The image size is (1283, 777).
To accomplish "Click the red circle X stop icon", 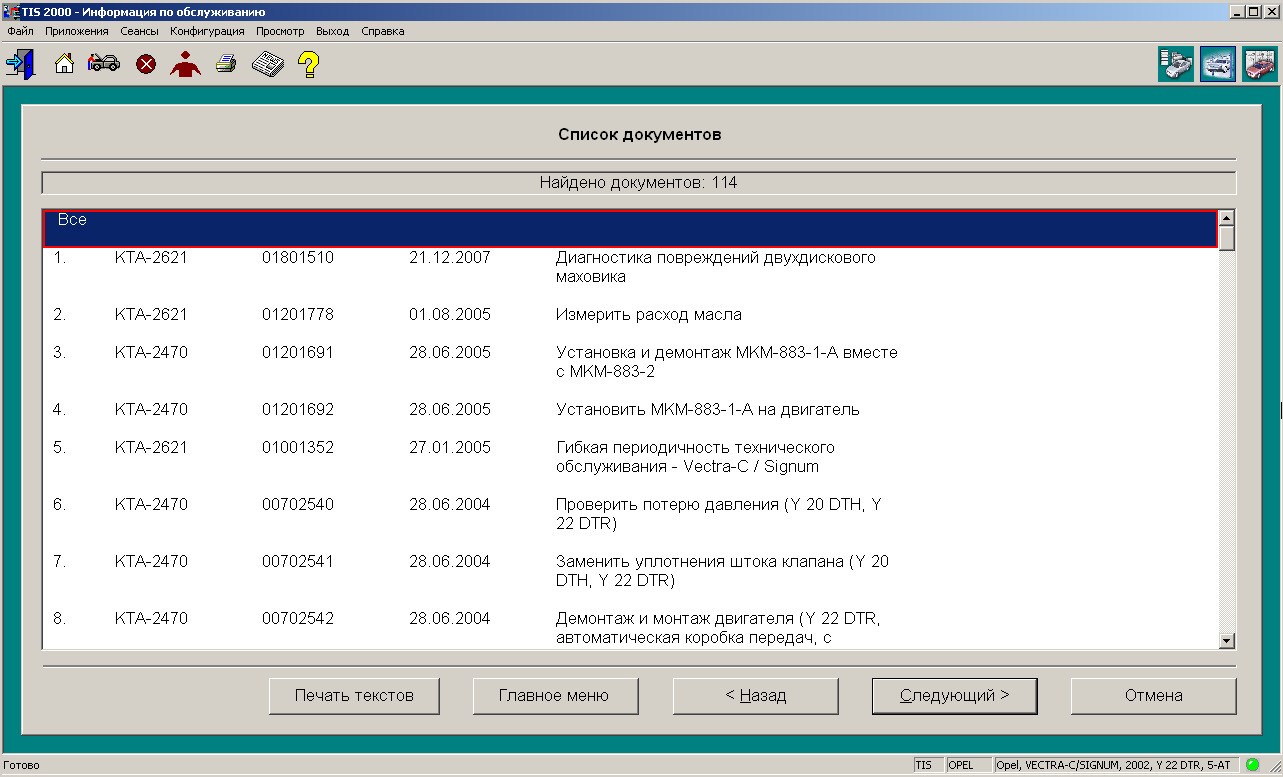I will (x=146, y=65).
